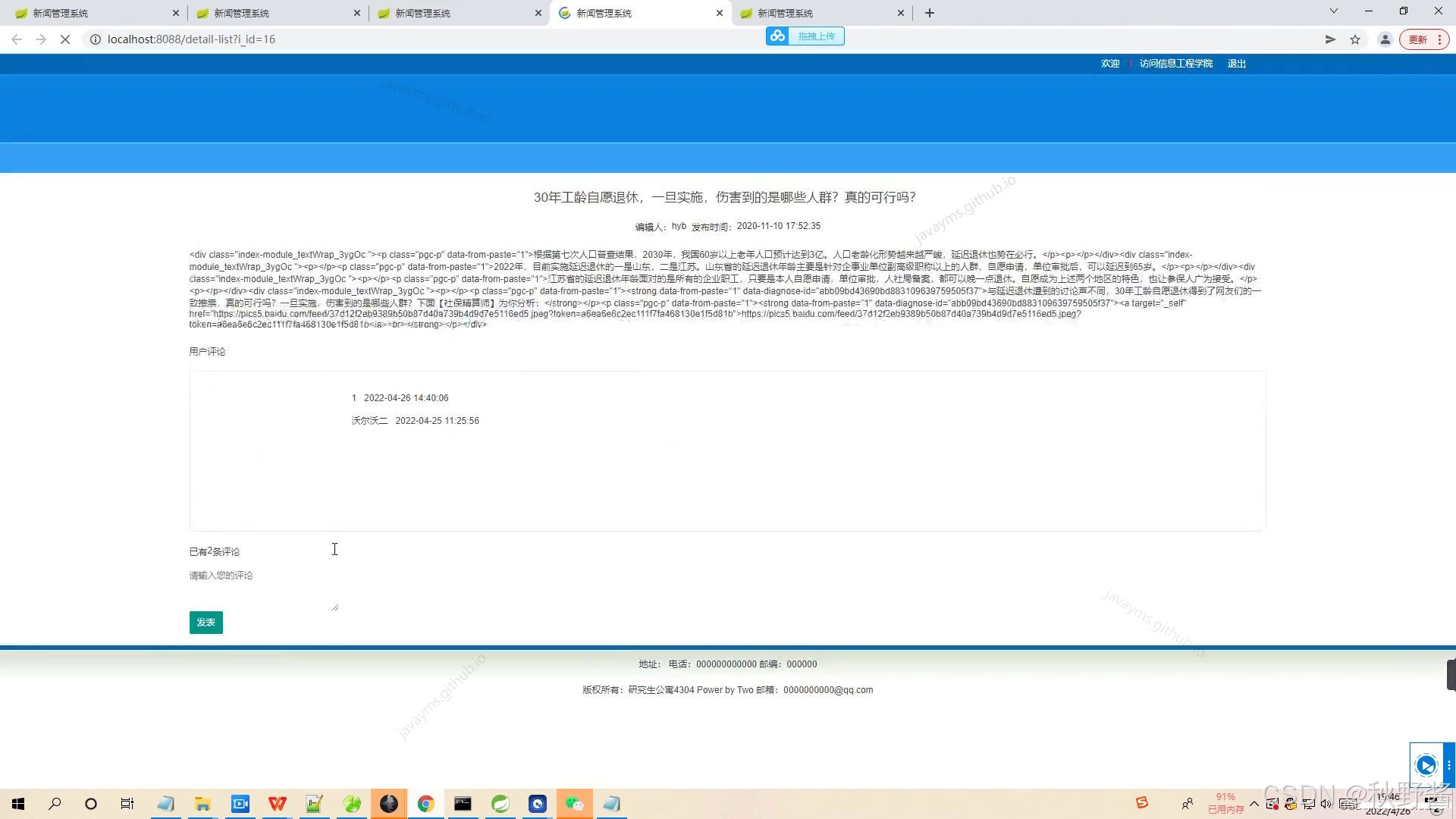
Task: Open the terminal icon in the taskbar
Action: 463,804
